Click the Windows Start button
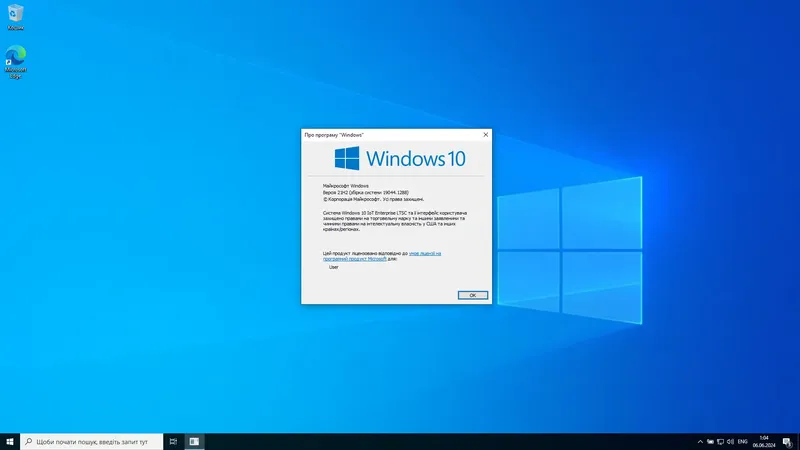 point(10,441)
